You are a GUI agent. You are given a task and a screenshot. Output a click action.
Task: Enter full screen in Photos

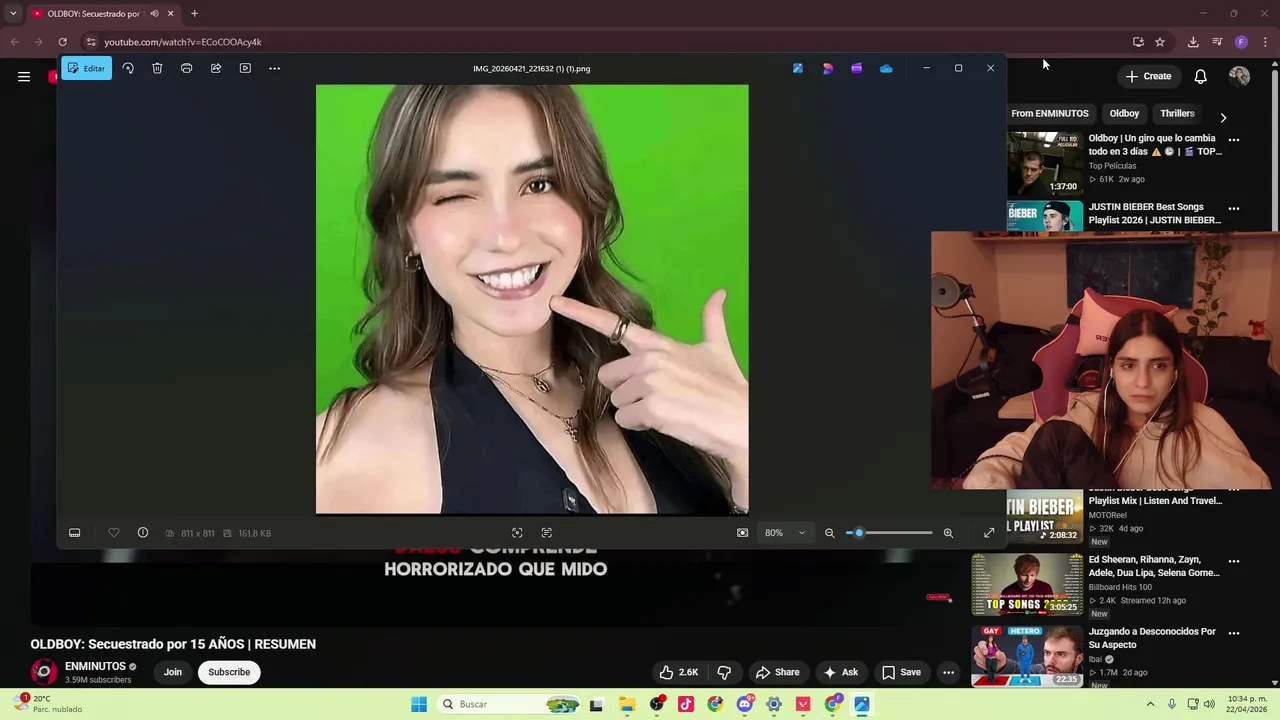pos(989,533)
